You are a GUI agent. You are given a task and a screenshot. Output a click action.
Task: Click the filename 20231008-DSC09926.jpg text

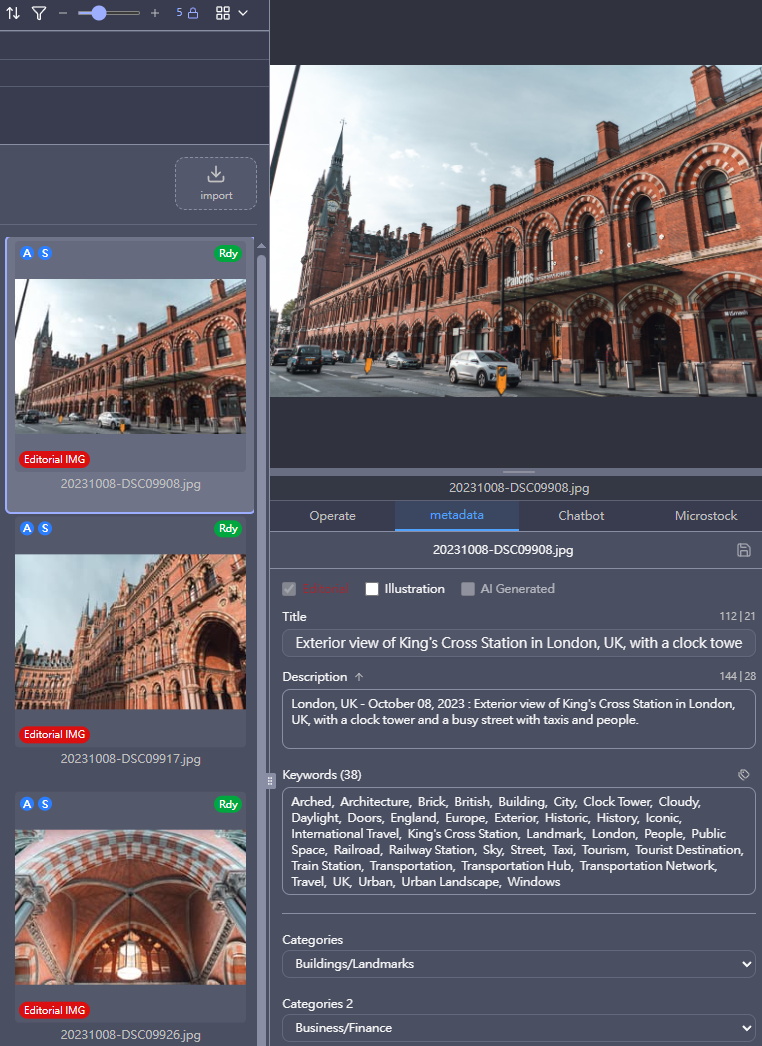(x=130, y=1035)
